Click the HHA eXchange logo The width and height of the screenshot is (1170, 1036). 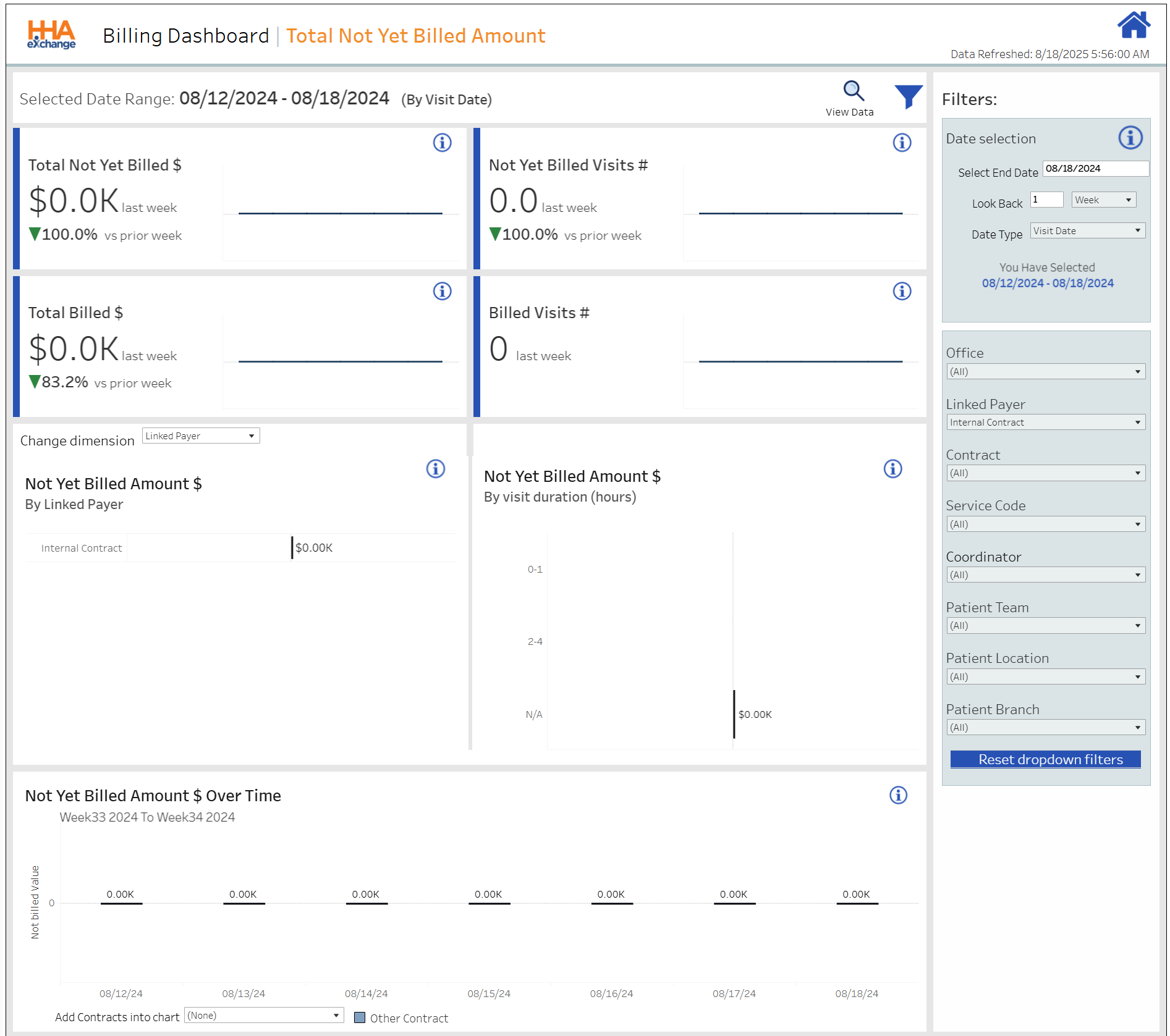(x=51, y=34)
